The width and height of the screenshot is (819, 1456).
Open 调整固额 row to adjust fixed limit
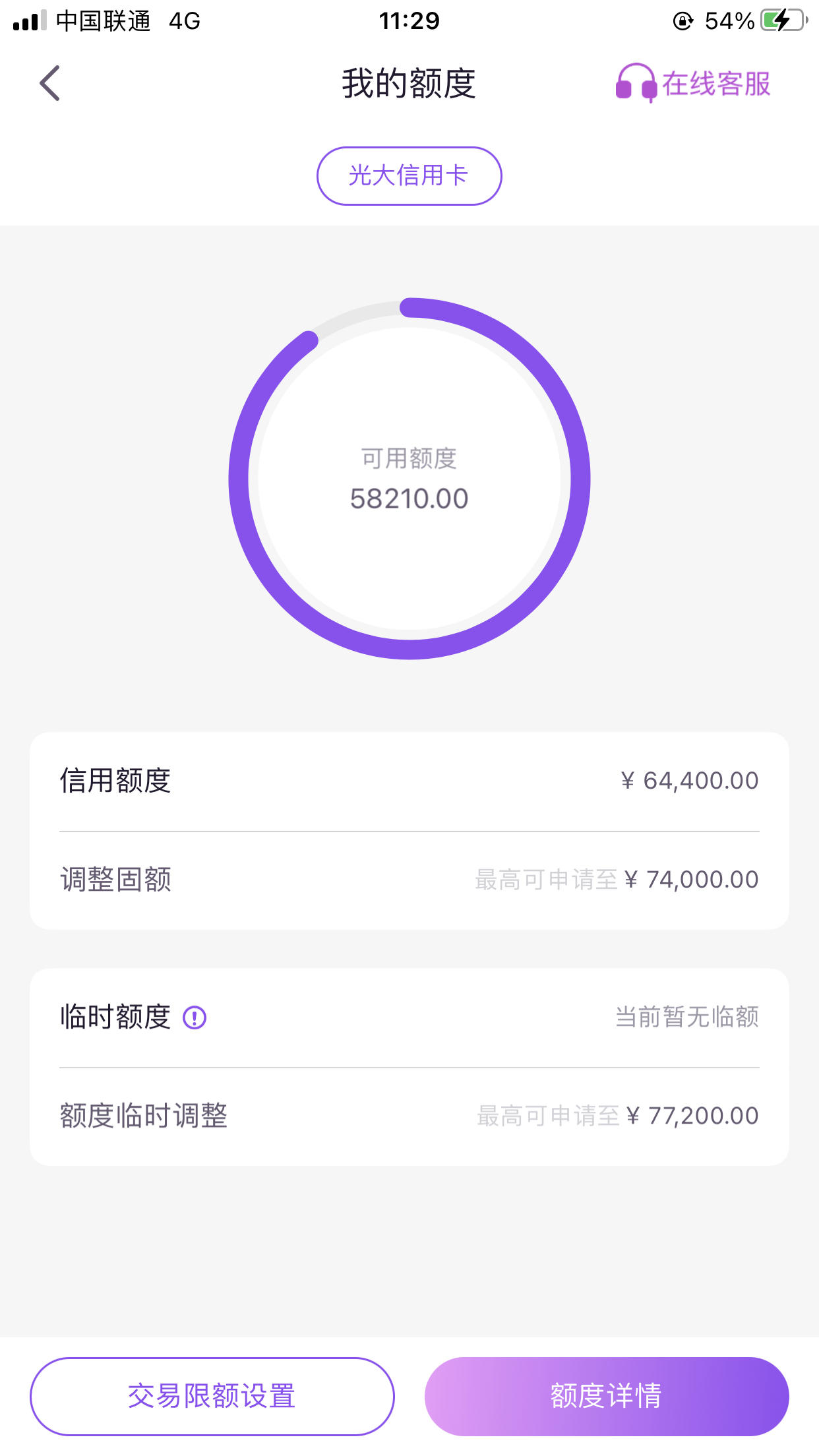point(409,880)
